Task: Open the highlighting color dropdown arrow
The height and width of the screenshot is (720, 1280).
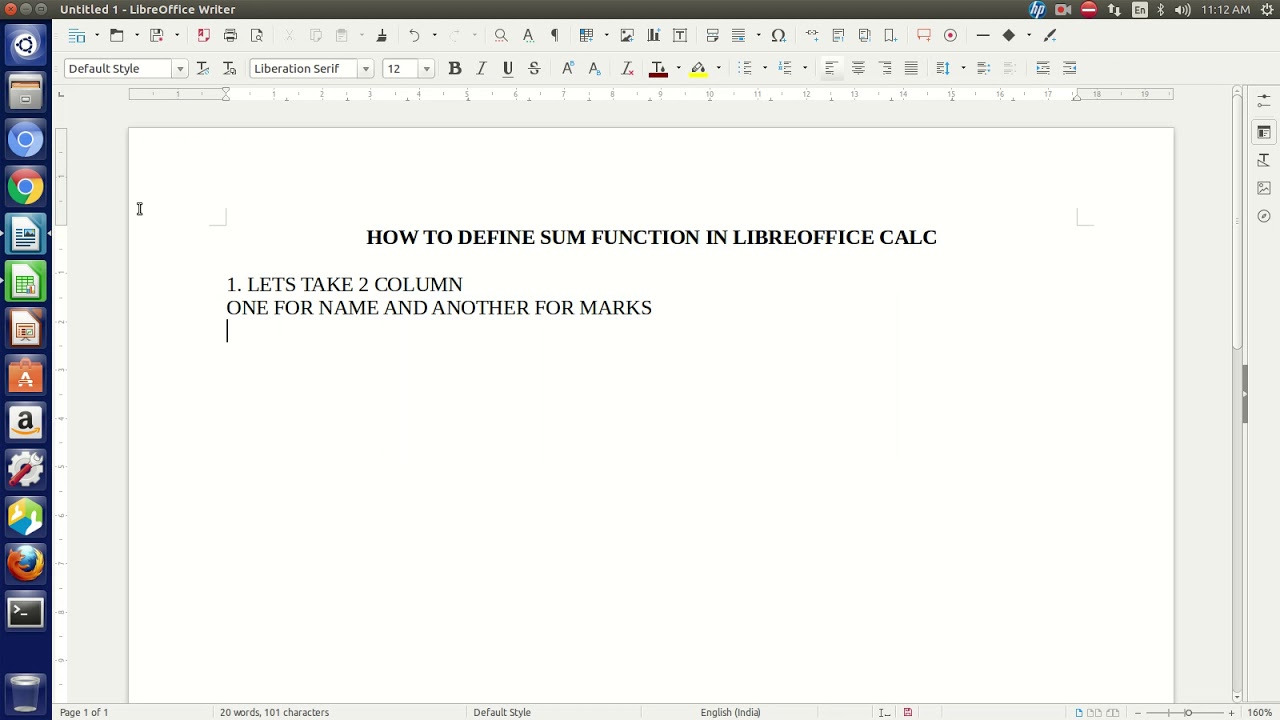Action: click(x=718, y=68)
